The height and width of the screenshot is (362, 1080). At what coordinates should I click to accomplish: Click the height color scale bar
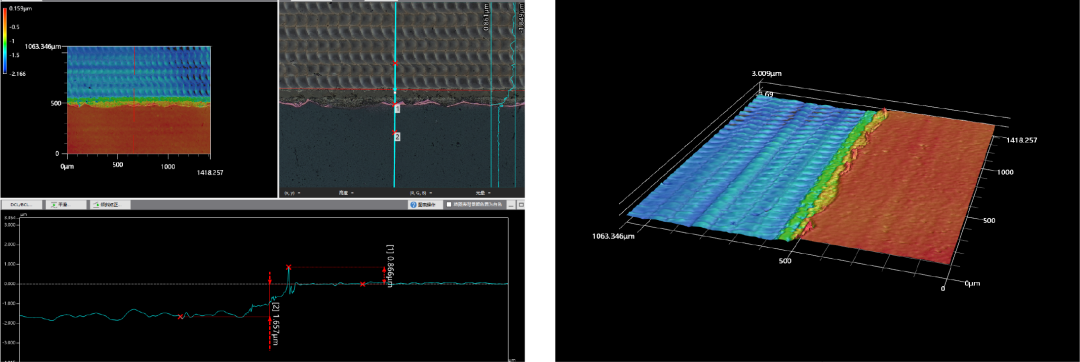pyautogui.click(x=5, y=40)
